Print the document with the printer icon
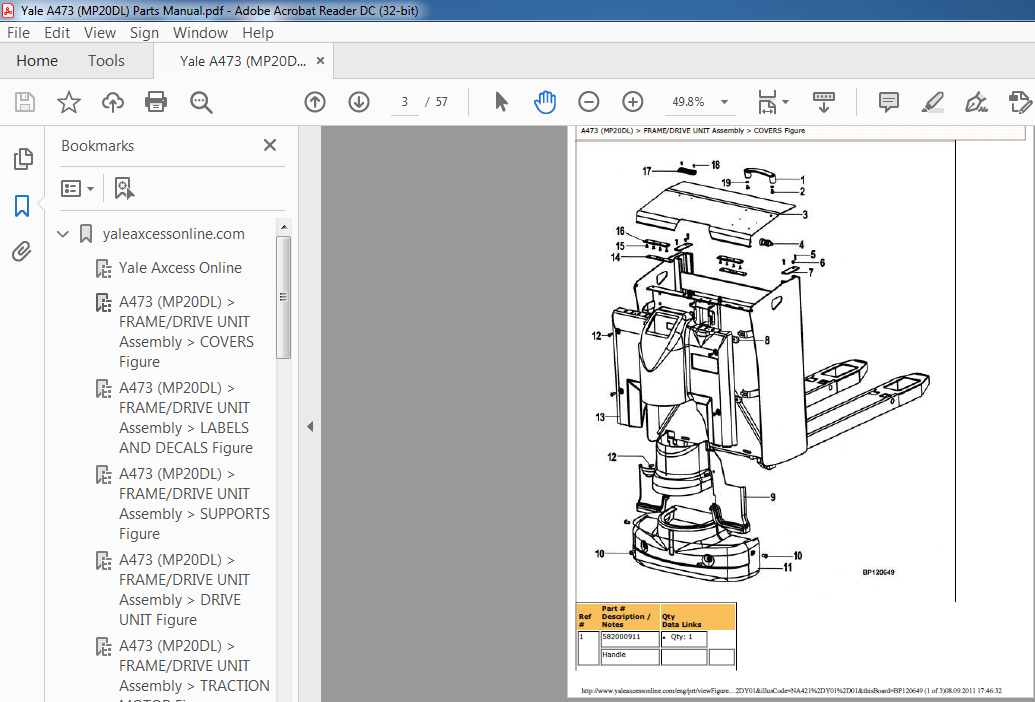1035x702 pixels. (x=156, y=102)
